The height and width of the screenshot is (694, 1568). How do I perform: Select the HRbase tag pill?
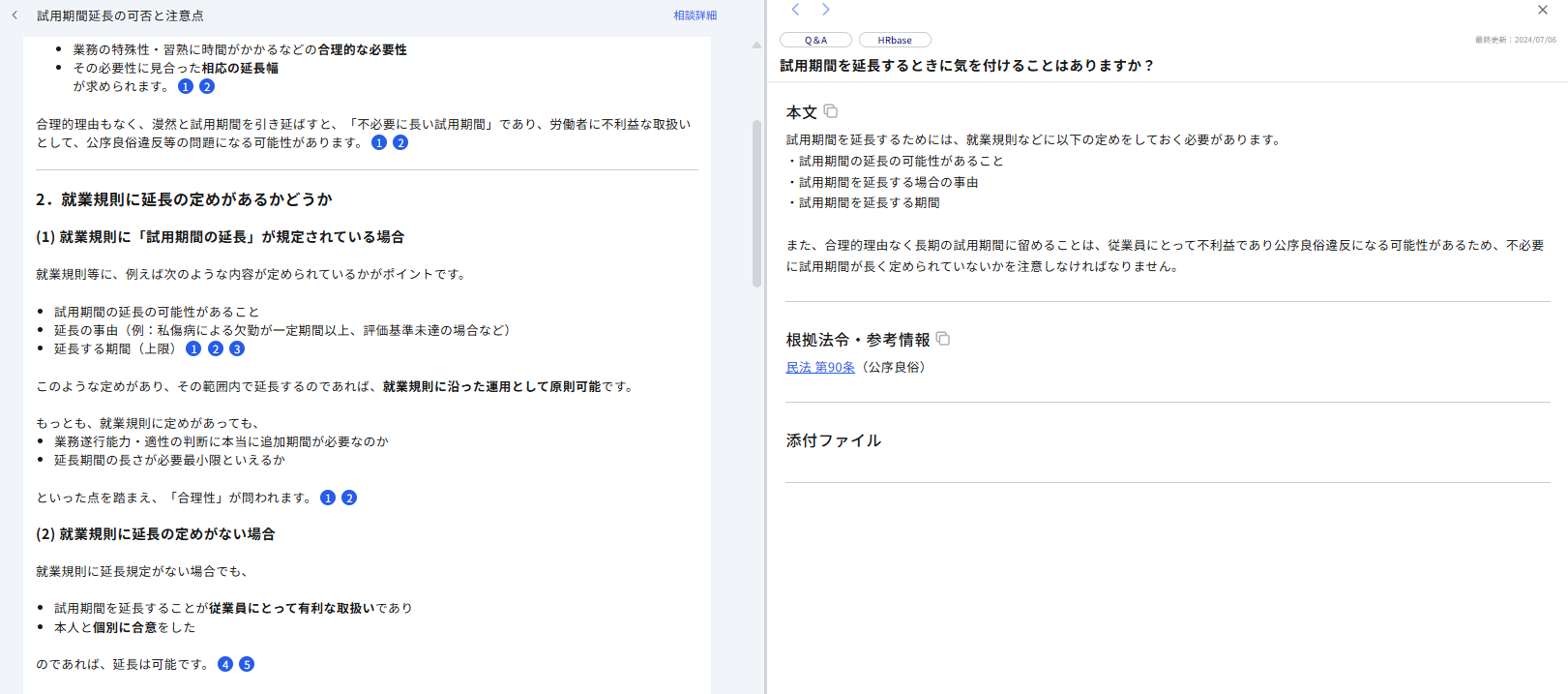pyautogui.click(x=895, y=40)
